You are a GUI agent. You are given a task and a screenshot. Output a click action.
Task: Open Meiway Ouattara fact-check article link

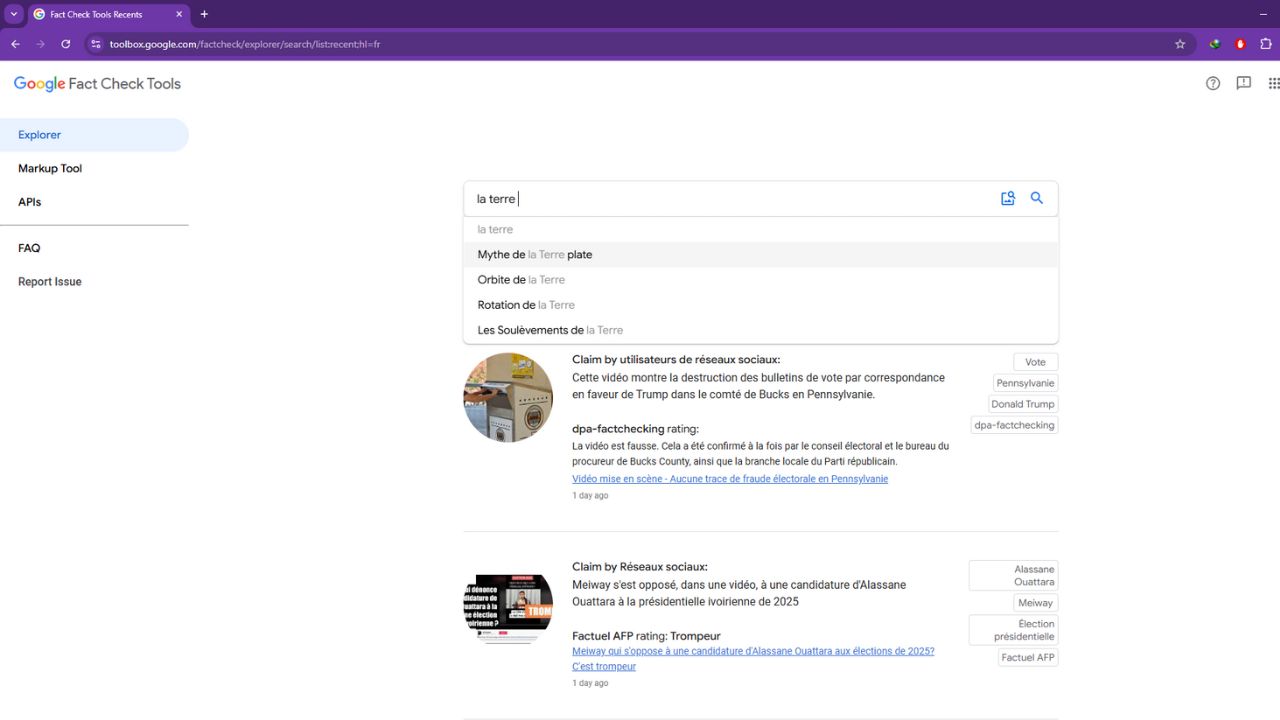[x=753, y=659]
